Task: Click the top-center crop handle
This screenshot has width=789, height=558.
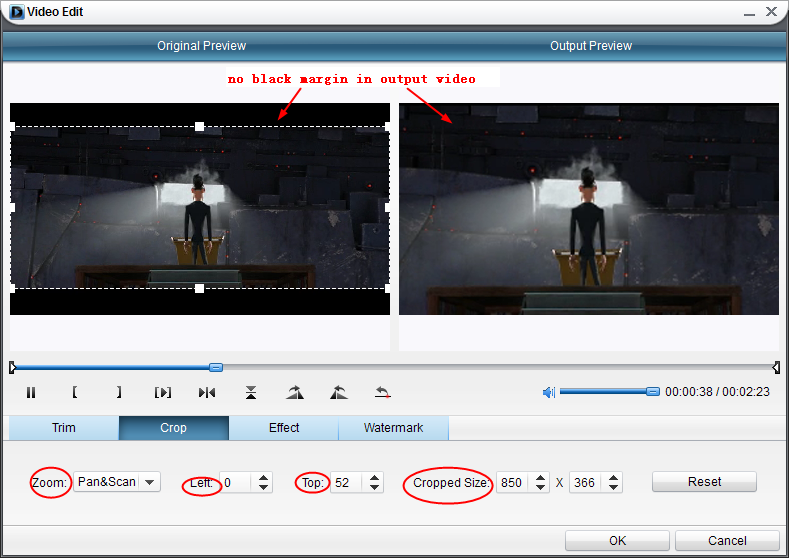Action: (x=200, y=126)
